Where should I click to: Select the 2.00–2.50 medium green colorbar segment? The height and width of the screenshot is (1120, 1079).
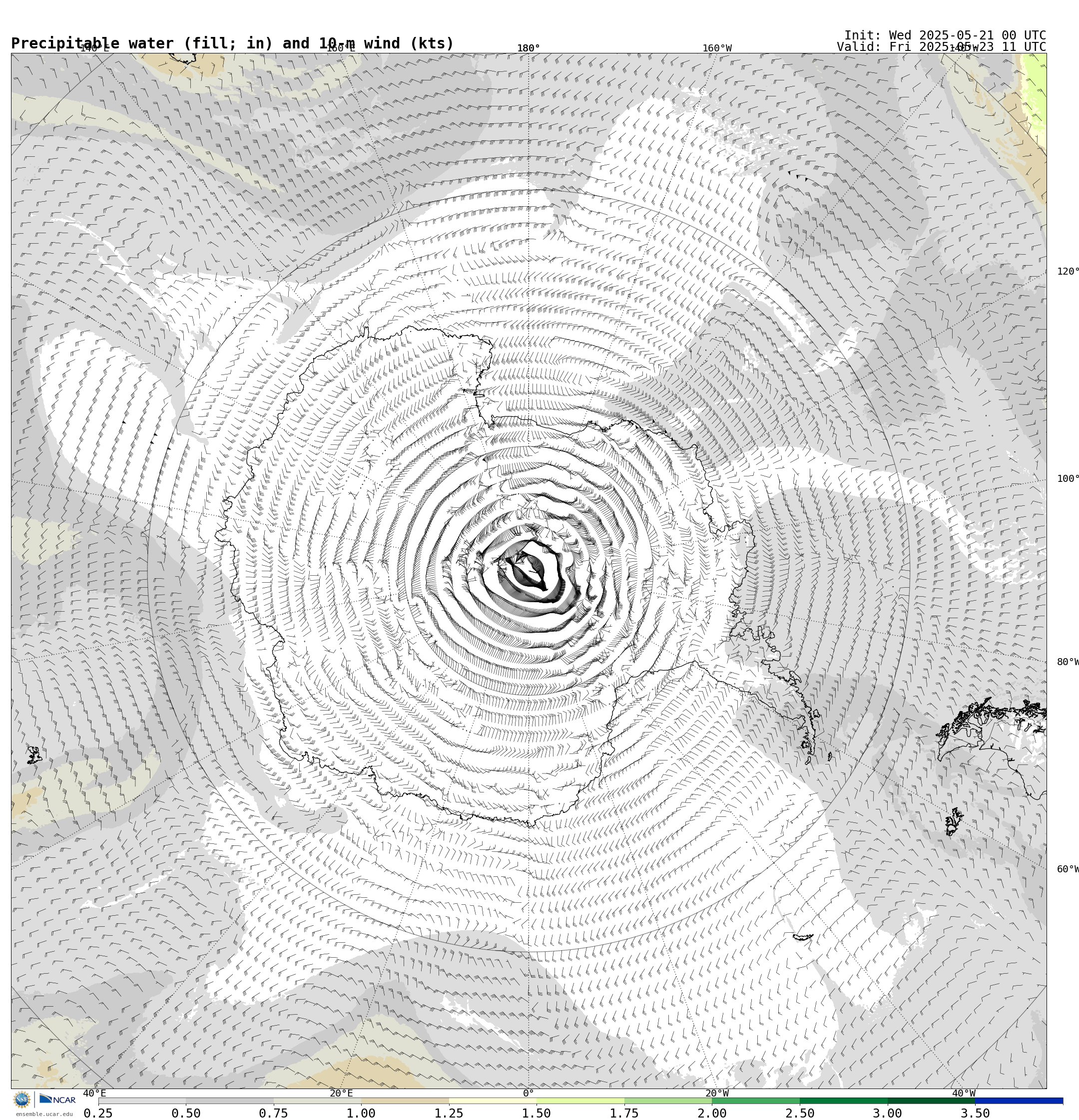(x=756, y=1101)
